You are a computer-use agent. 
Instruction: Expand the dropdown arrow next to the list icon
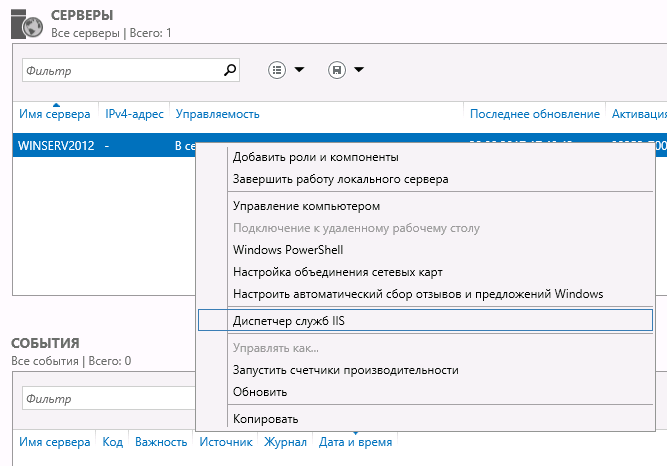click(299, 70)
